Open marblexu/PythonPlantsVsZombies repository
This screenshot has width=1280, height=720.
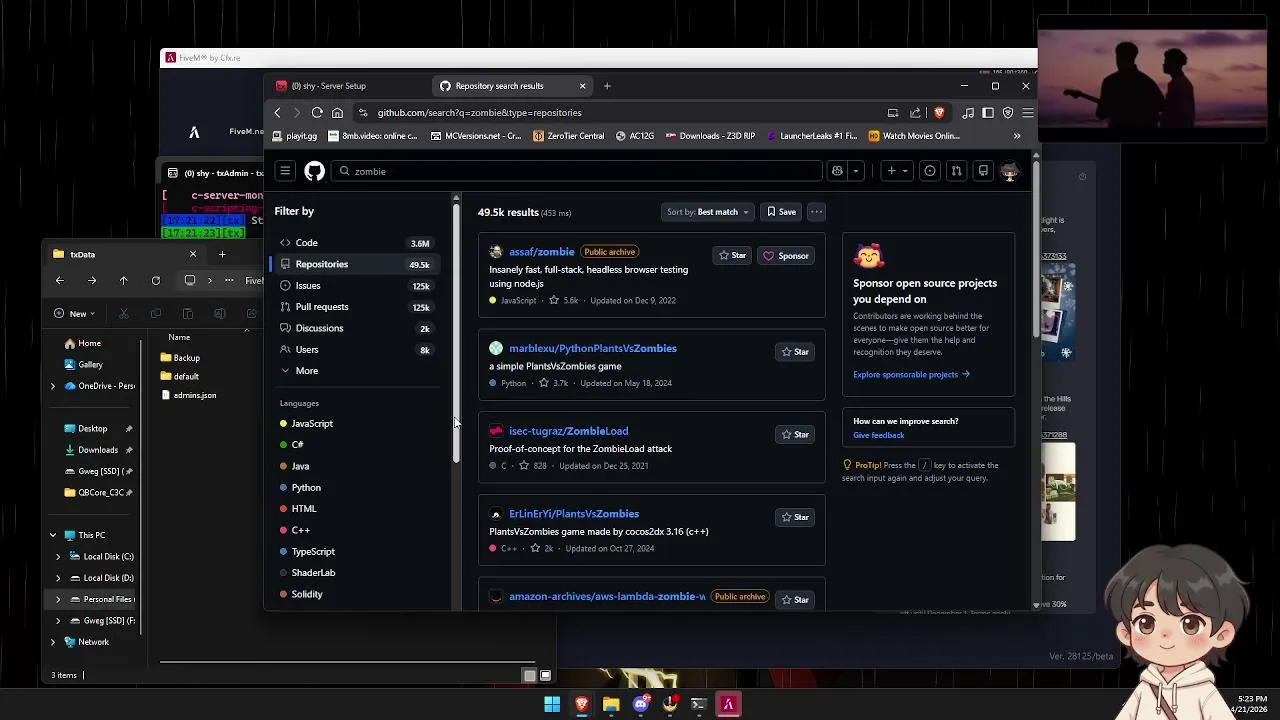click(593, 348)
